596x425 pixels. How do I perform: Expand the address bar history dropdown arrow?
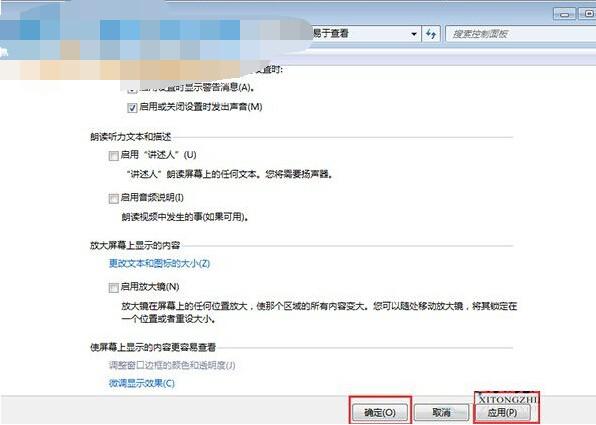tap(414, 34)
